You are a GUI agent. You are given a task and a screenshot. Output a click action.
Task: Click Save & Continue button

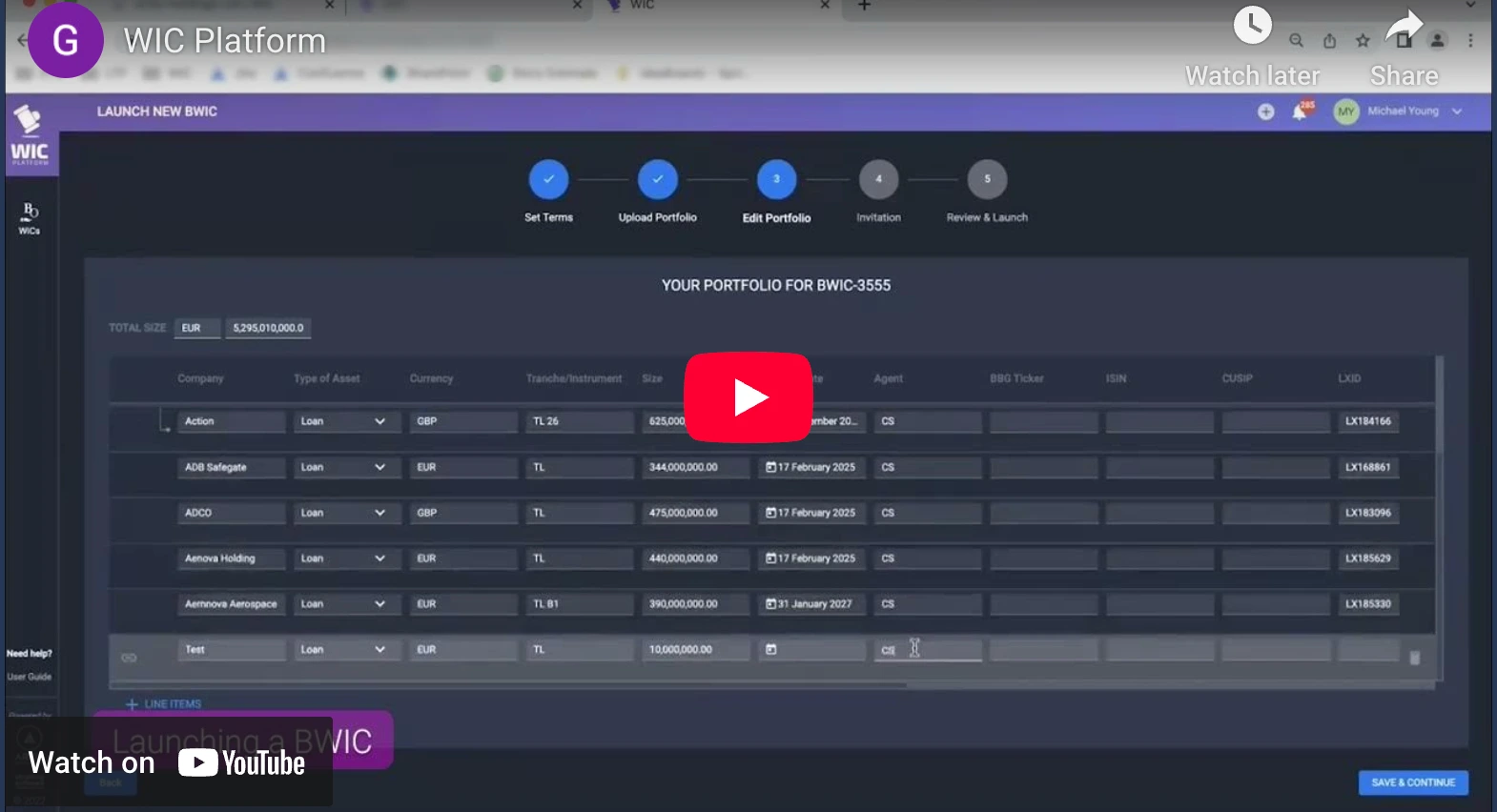click(1413, 782)
